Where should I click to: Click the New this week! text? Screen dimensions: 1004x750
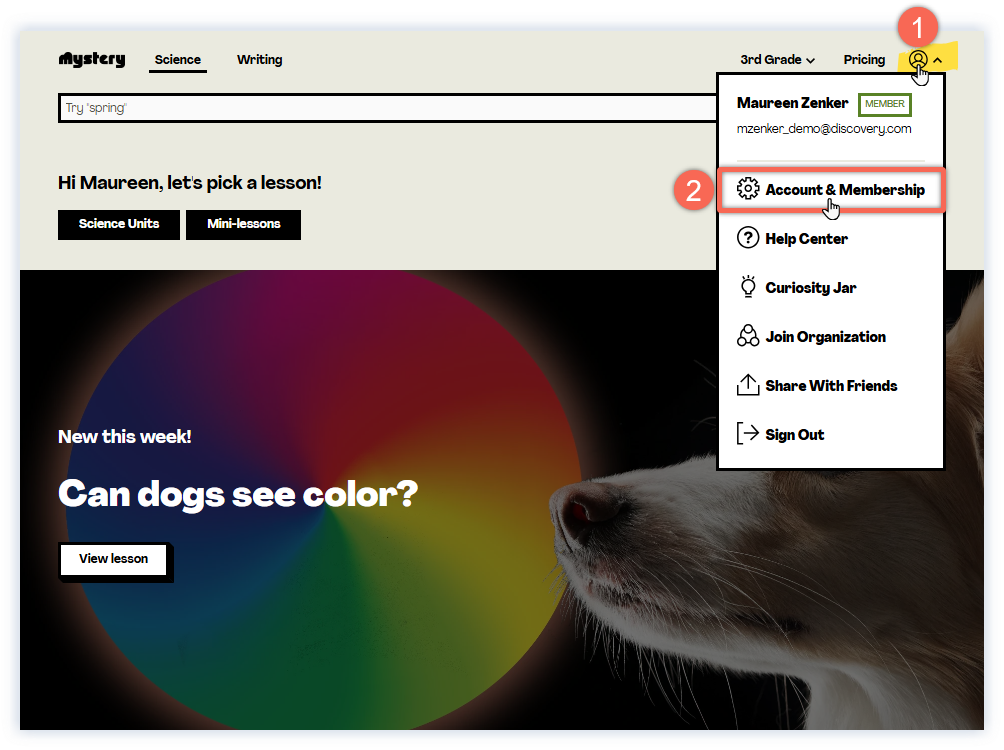tap(125, 437)
